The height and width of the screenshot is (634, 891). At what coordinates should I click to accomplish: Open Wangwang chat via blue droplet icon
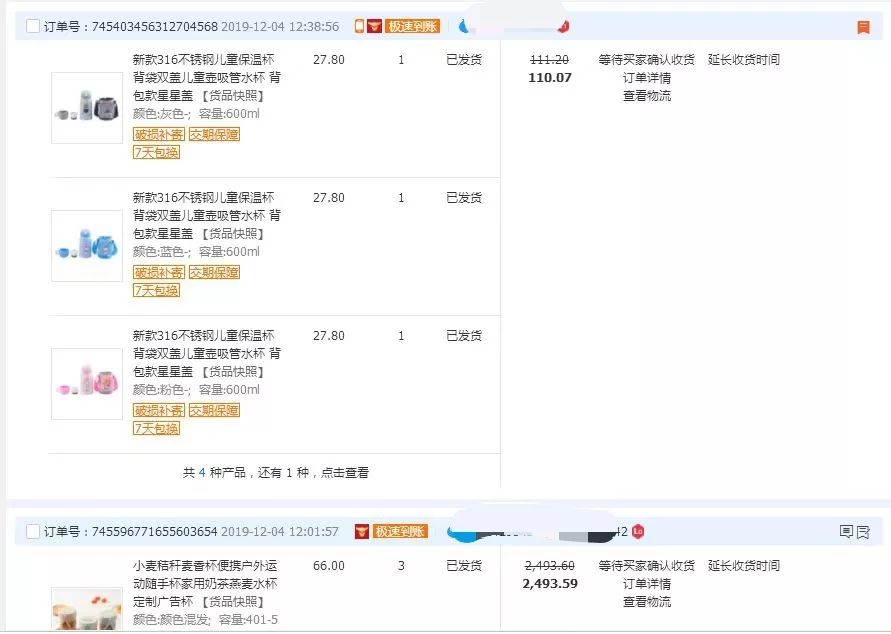coord(463,26)
